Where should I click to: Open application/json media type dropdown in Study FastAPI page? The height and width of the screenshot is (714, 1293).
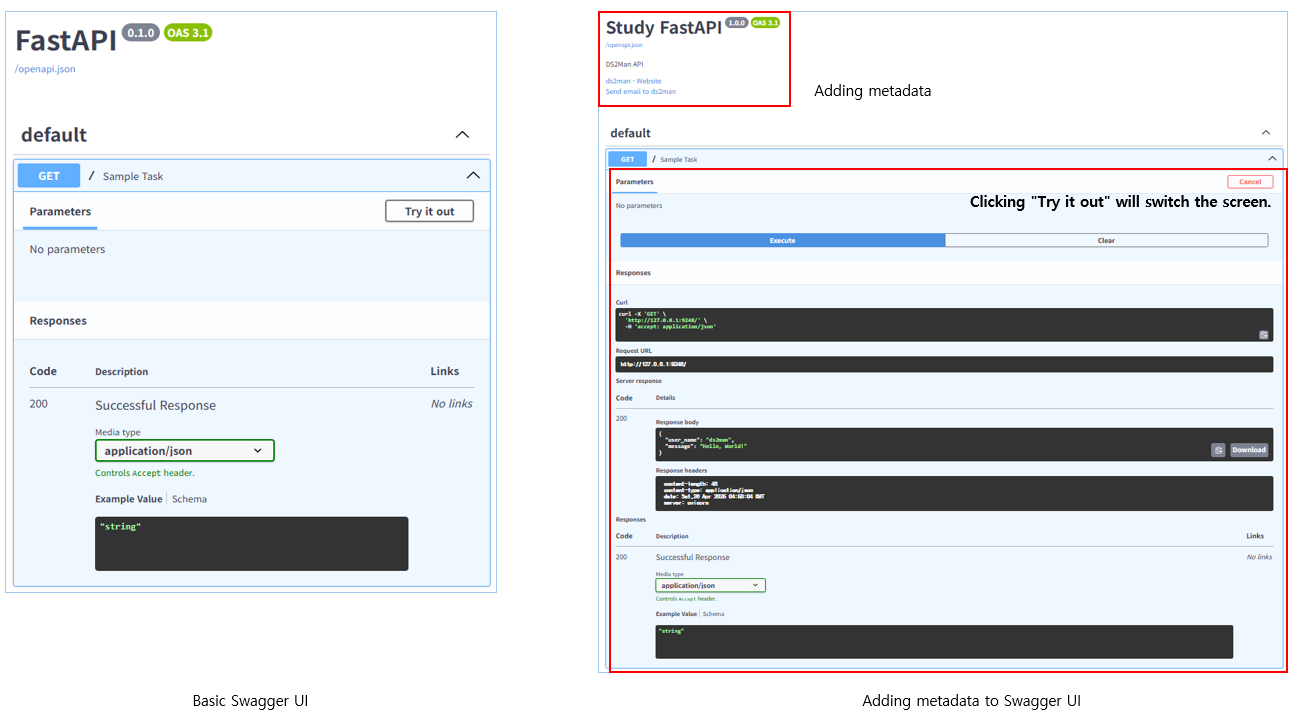point(711,585)
